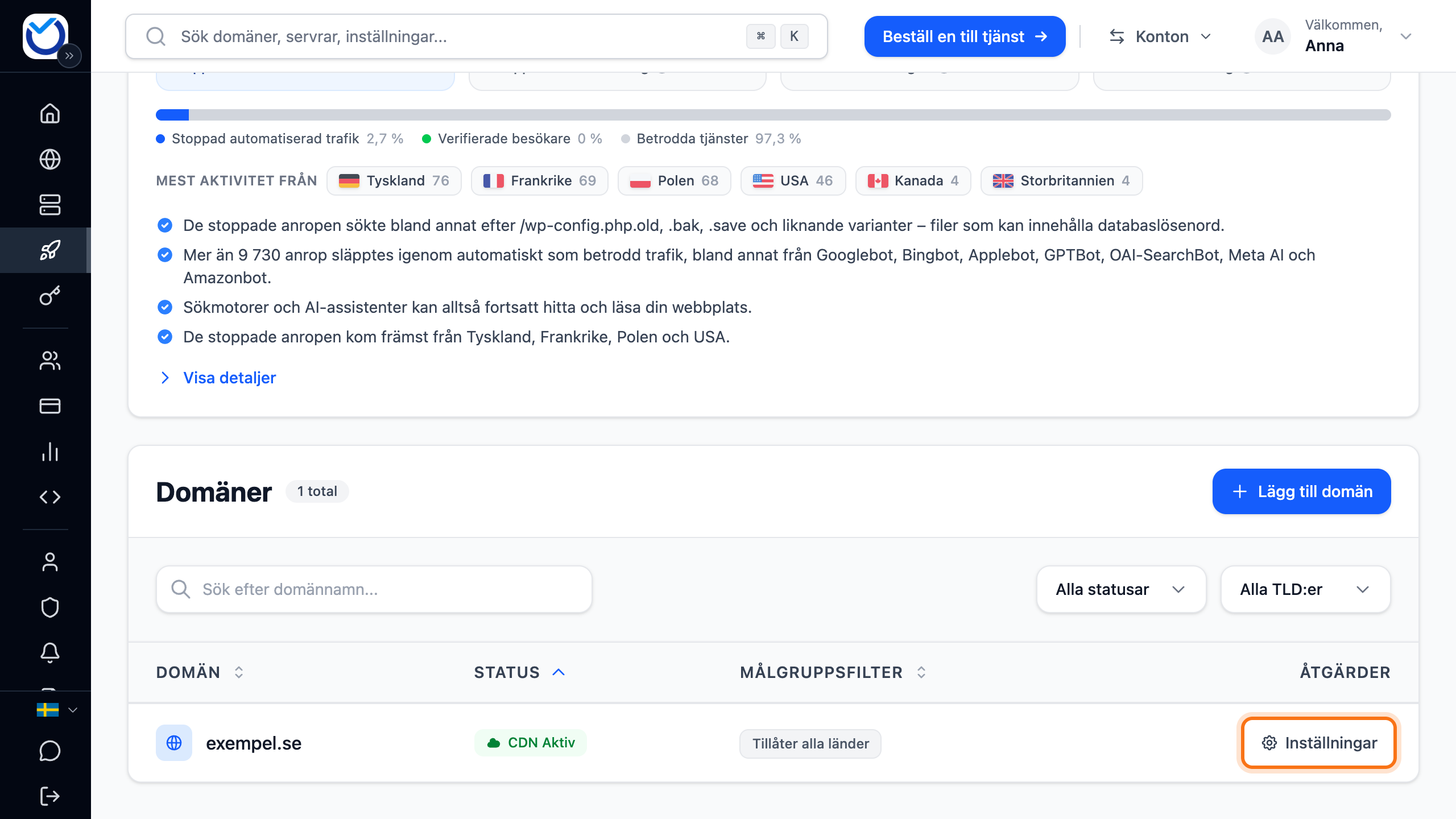Screen dimensions: 1456x819
Task: Click the Tillåter alla länder filter badge
Action: click(810, 744)
